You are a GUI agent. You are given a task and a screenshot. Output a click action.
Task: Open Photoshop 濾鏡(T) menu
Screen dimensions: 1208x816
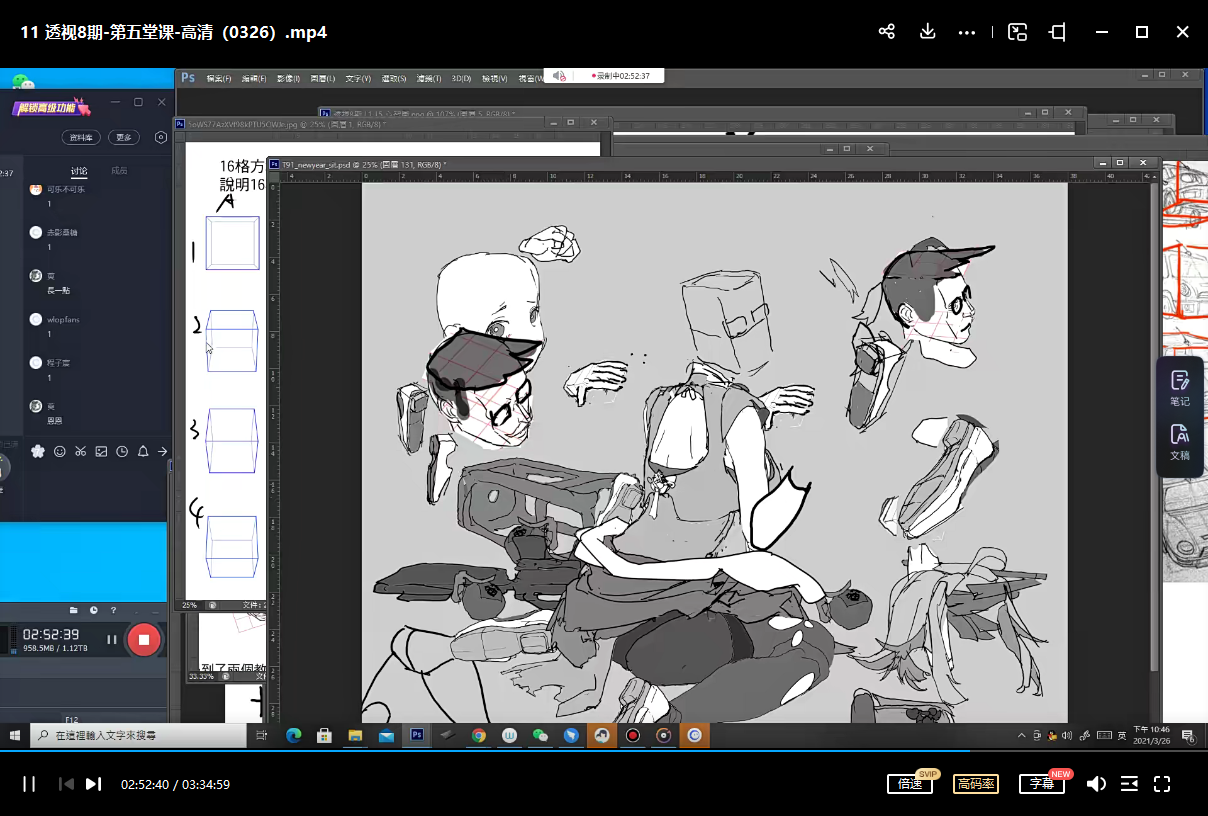(429, 78)
